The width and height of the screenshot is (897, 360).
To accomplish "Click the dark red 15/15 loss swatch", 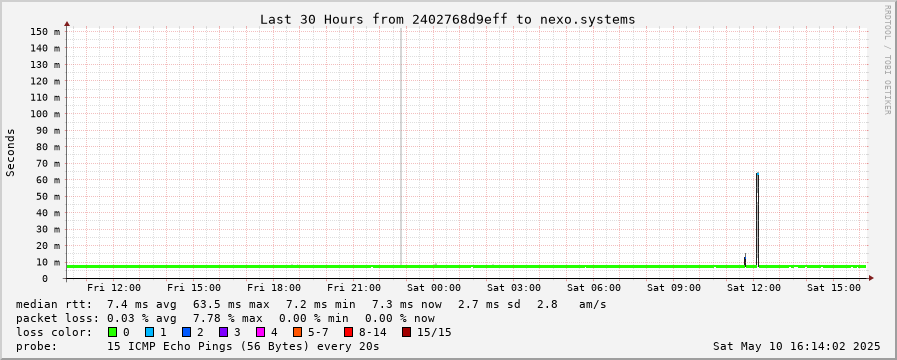I will (406, 332).
